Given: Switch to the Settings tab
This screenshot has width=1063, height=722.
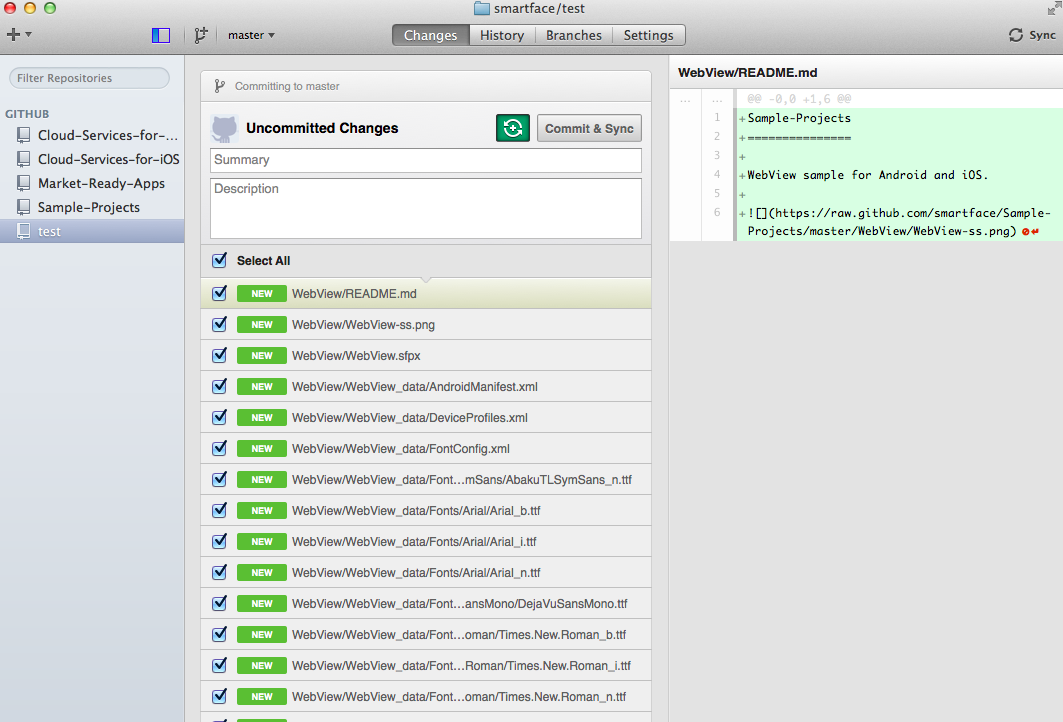Looking at the screenshot, I should [649, 35].
